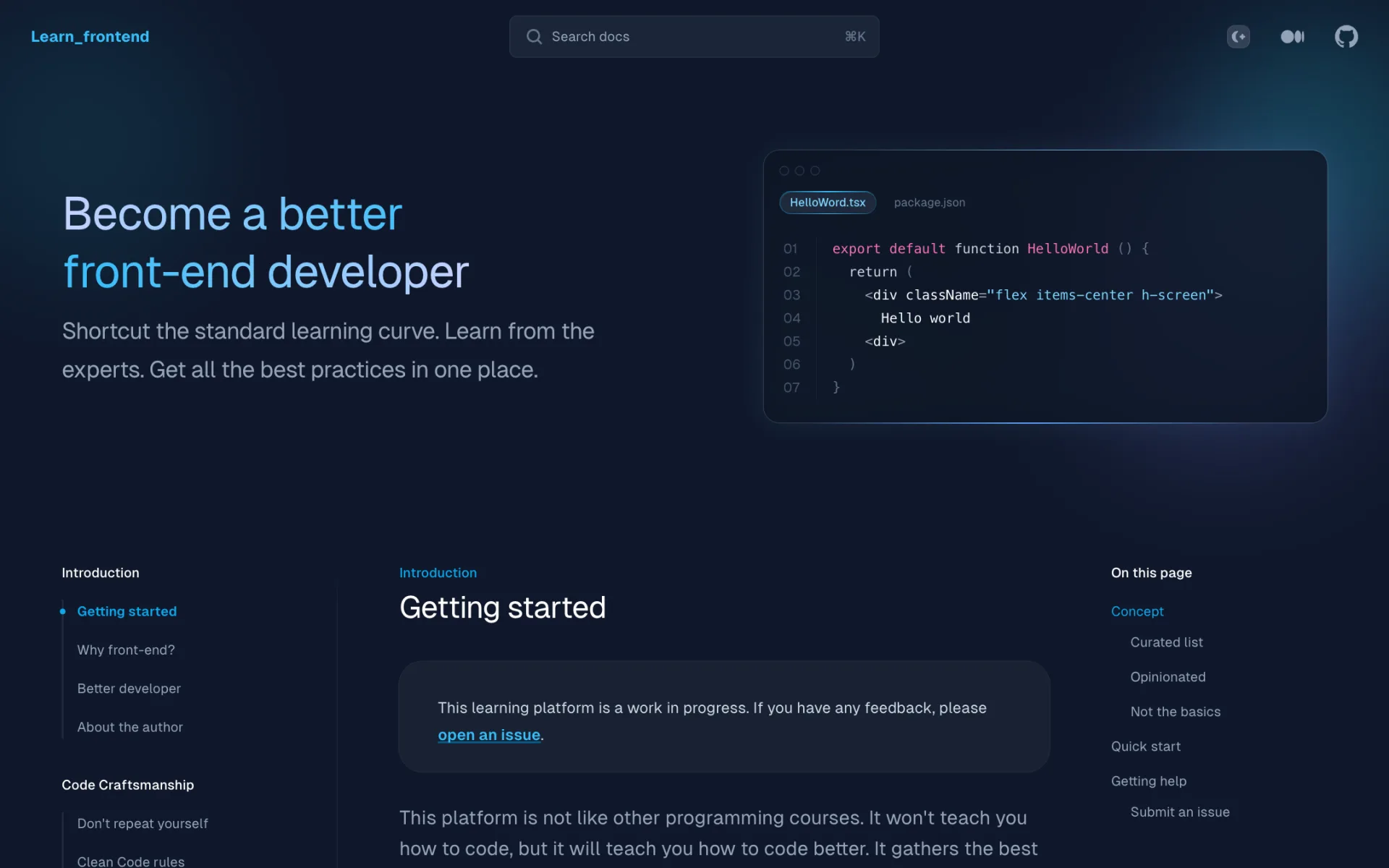
Task: Open Why front-end? page
Action: (126, 650)
